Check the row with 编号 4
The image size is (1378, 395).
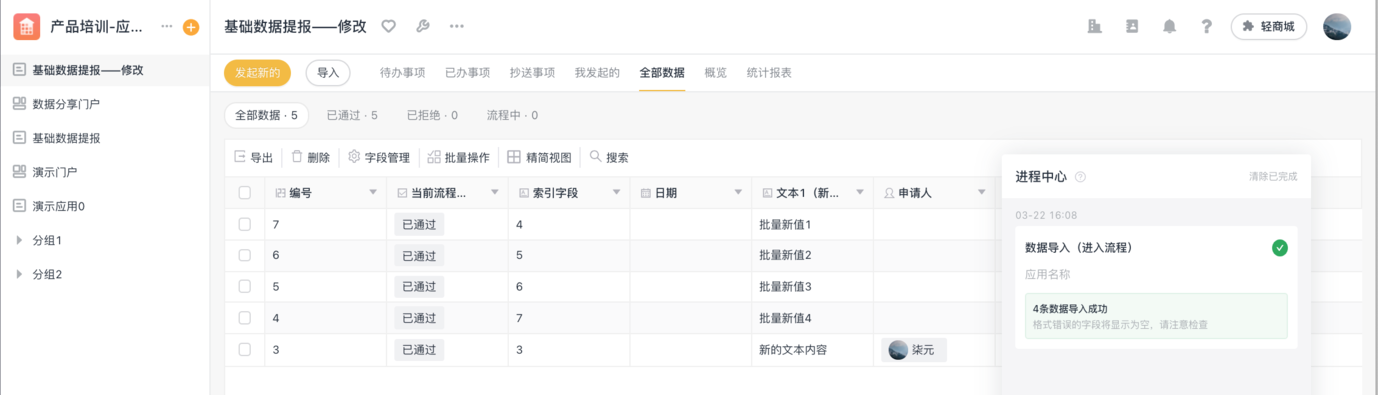[245, 318]
